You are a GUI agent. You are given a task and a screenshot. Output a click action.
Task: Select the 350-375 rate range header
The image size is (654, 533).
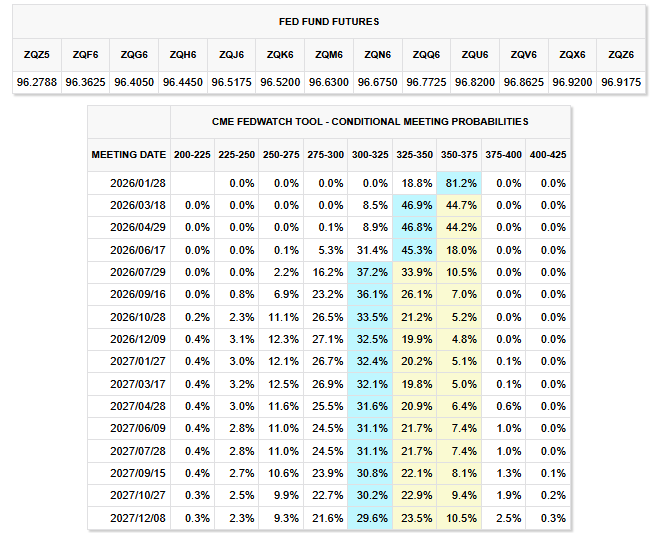click(x=460, y=155)
